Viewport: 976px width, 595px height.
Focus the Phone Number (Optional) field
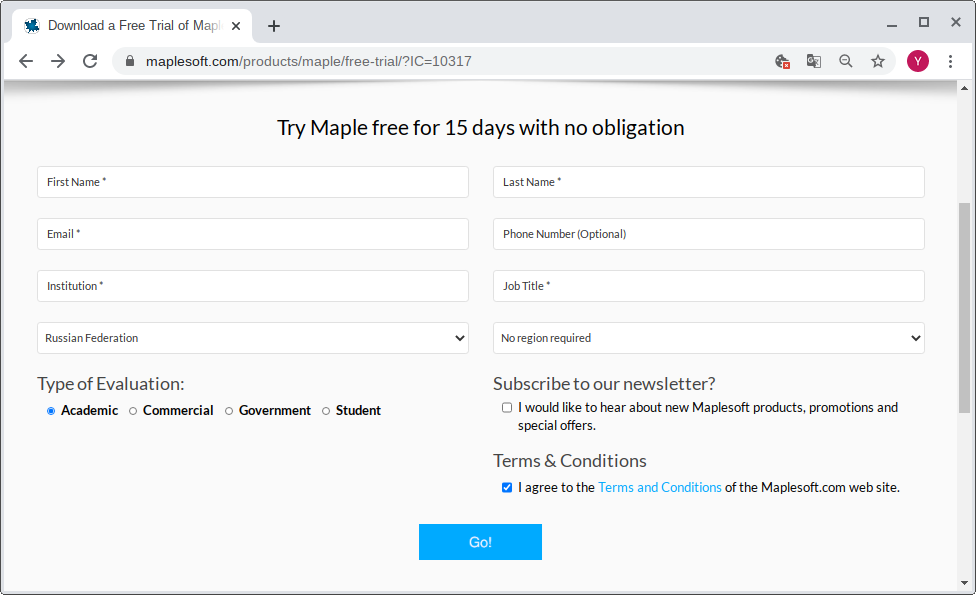[x=708, y=234]
